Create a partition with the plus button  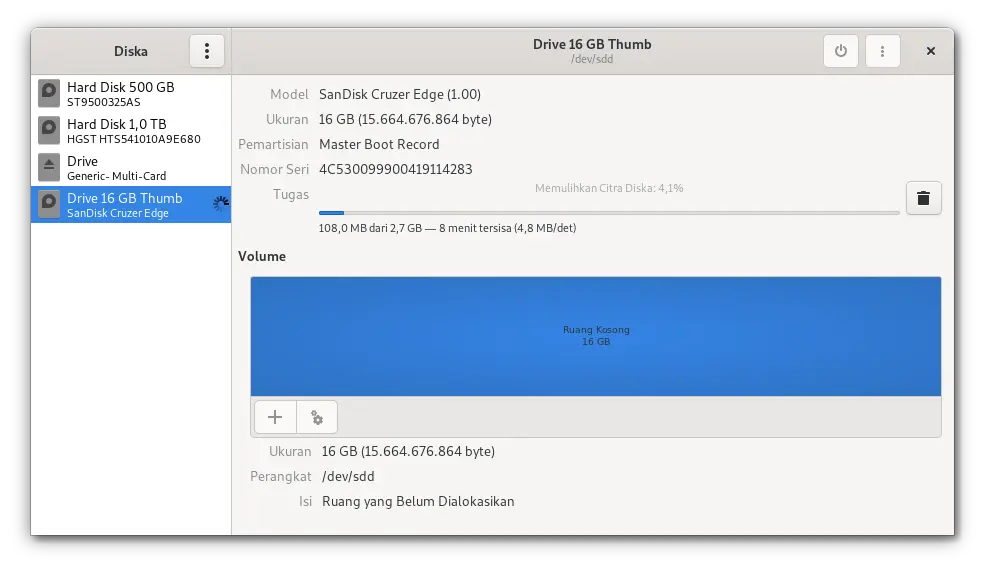pos(275,417)
